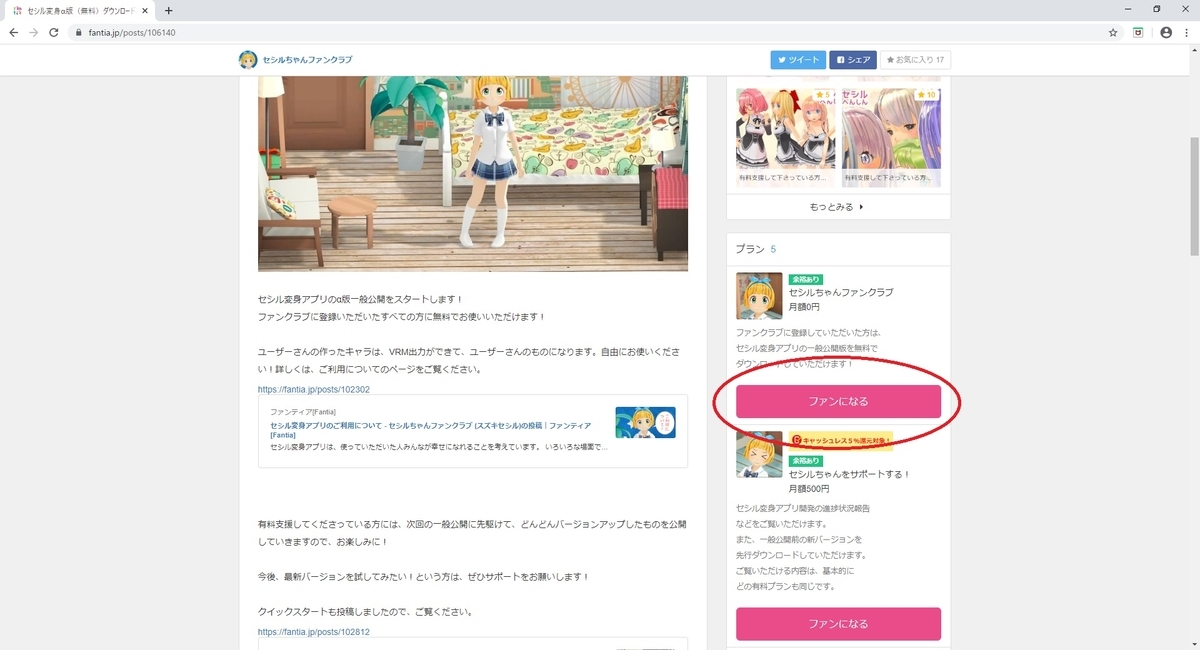Add to favorites with お気に入り 17 button
The width and height of the screenshot is (1200, 650).
tap(915, 60)
